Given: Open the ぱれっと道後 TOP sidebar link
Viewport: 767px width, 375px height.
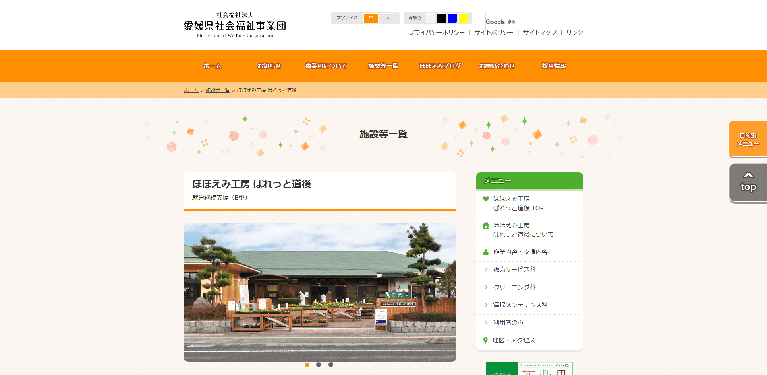Looking at the screenshot, I should [518, 203].
